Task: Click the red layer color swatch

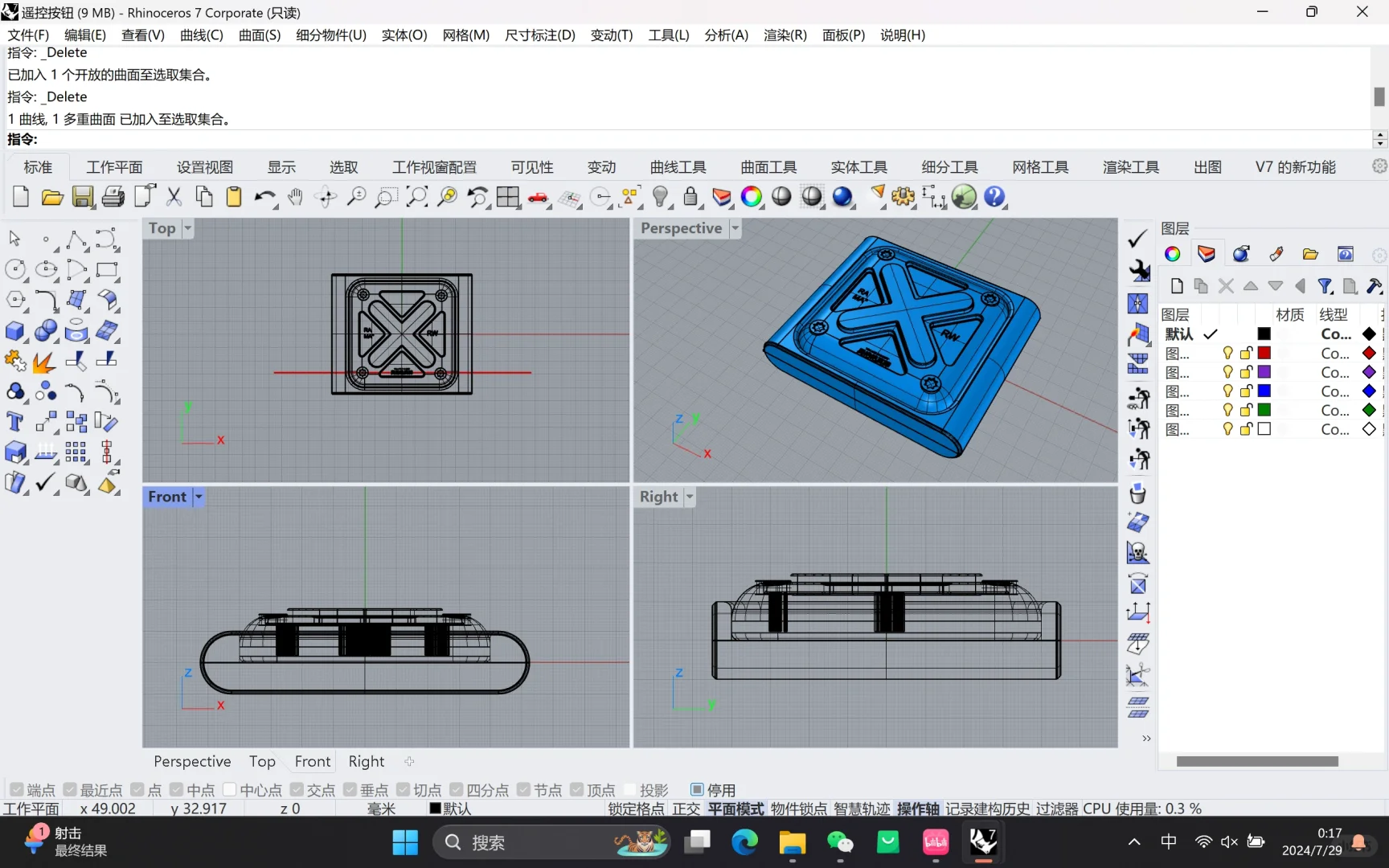Action: pyautogui.click(x=1264, y=353)
